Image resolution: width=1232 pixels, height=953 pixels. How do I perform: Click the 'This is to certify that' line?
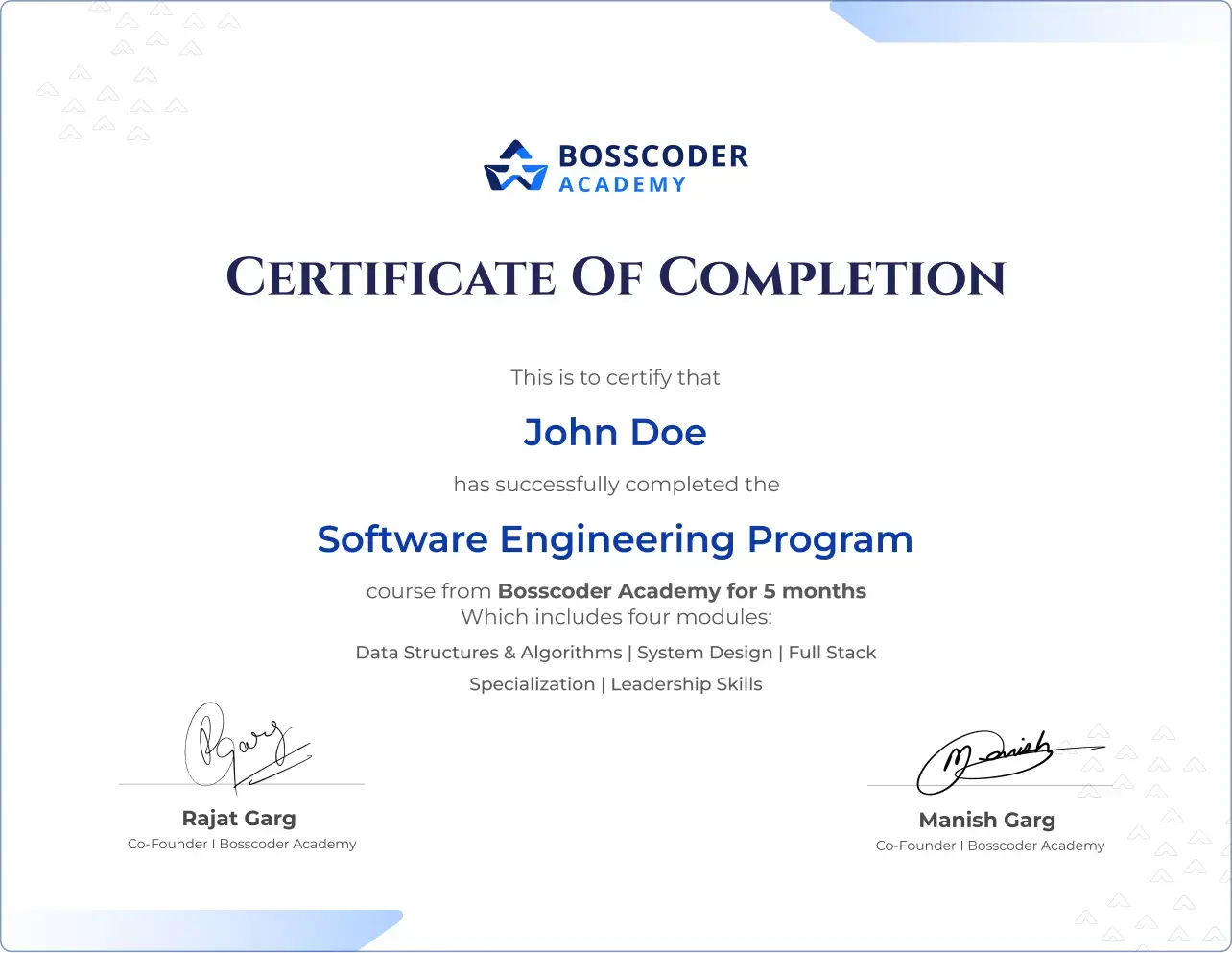(x=615, y=377)
